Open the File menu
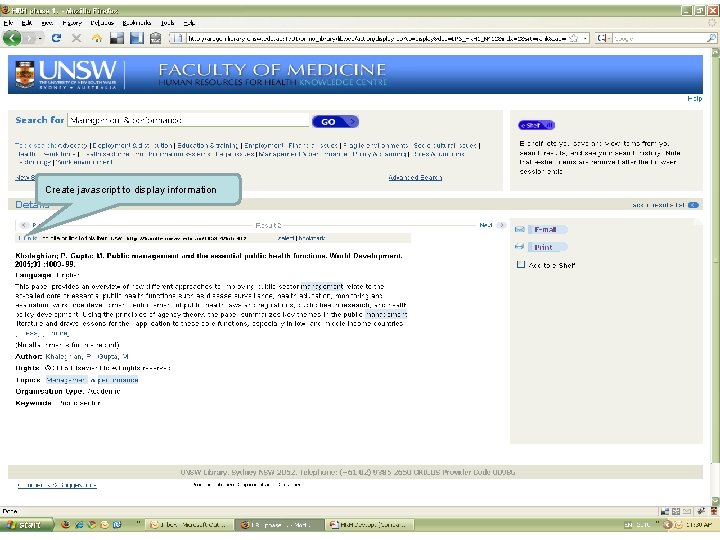Viewport: 720px width, 540px height. coord(8,22)
